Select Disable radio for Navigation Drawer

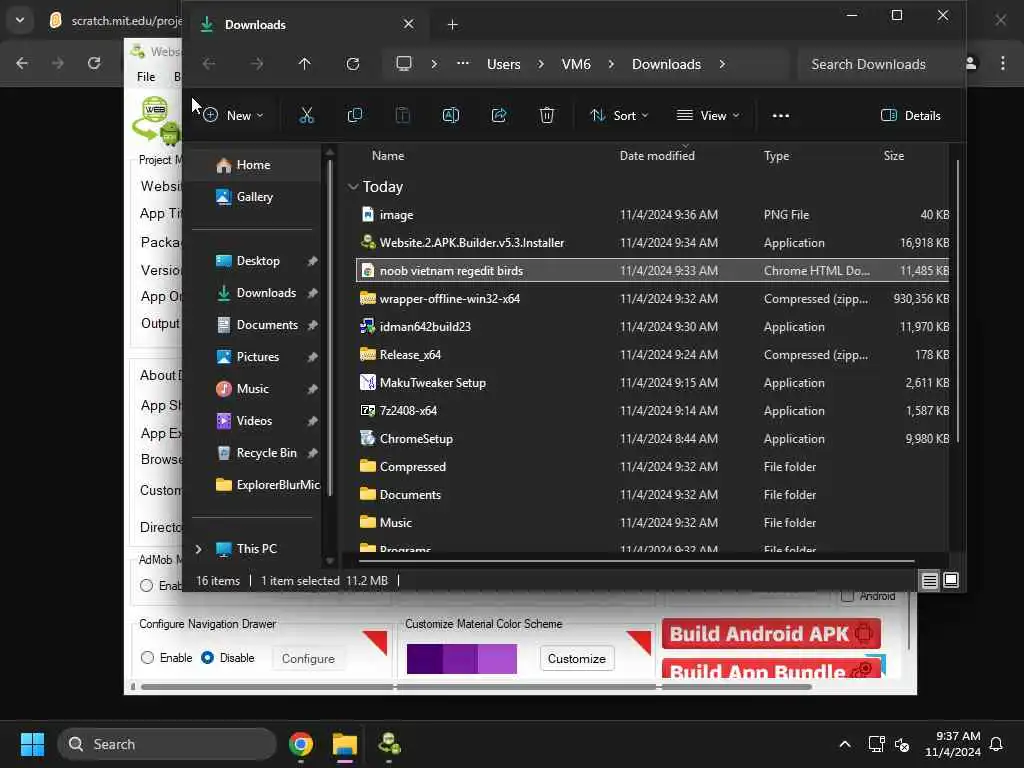(x=208, y=658)
